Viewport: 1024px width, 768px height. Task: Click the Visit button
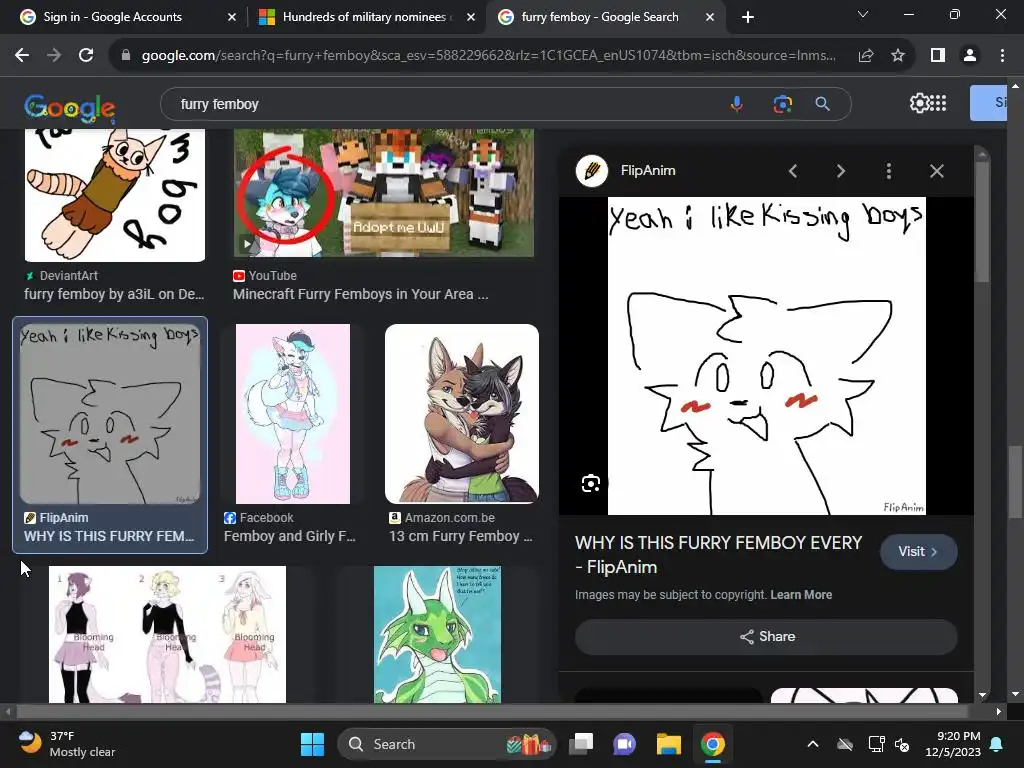[x=918, y=552]
